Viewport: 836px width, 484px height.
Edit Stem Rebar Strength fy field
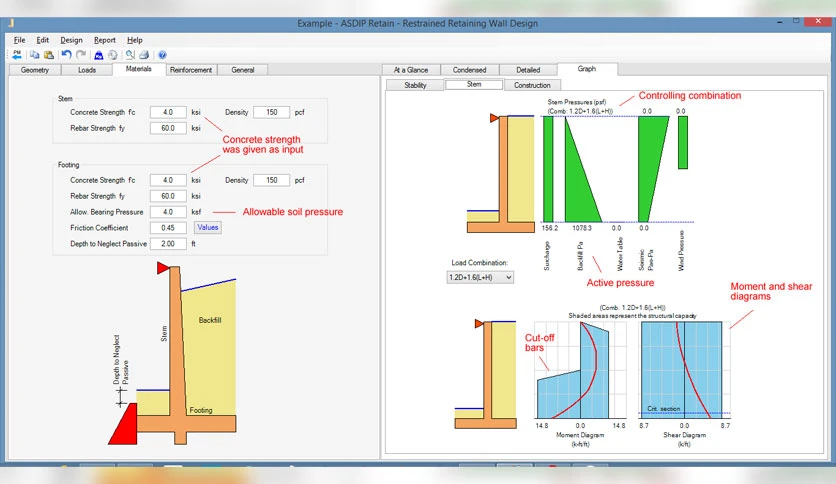168,128
